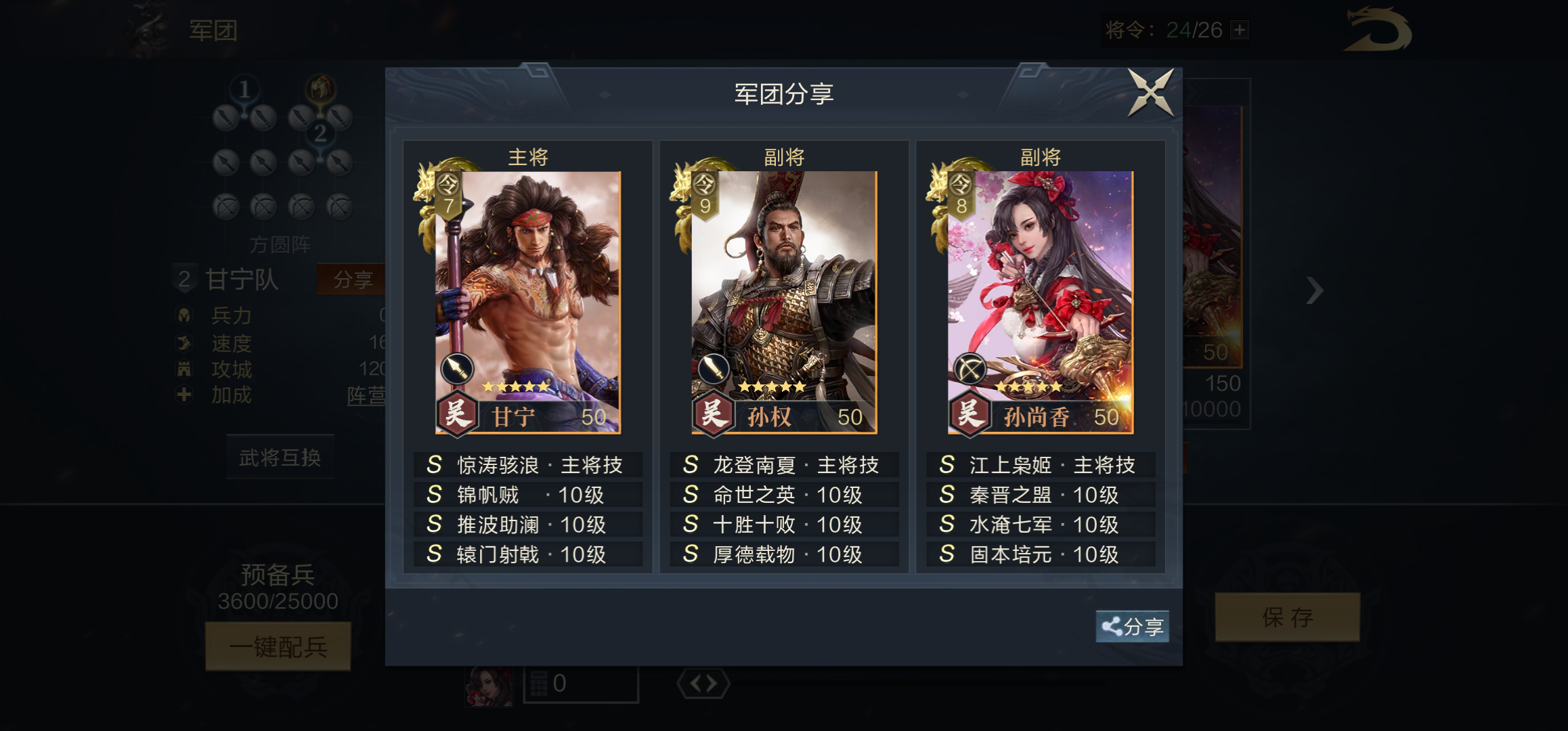
Task: Select the 惊涛骇浪 main skill row
Action: (528, 465)
